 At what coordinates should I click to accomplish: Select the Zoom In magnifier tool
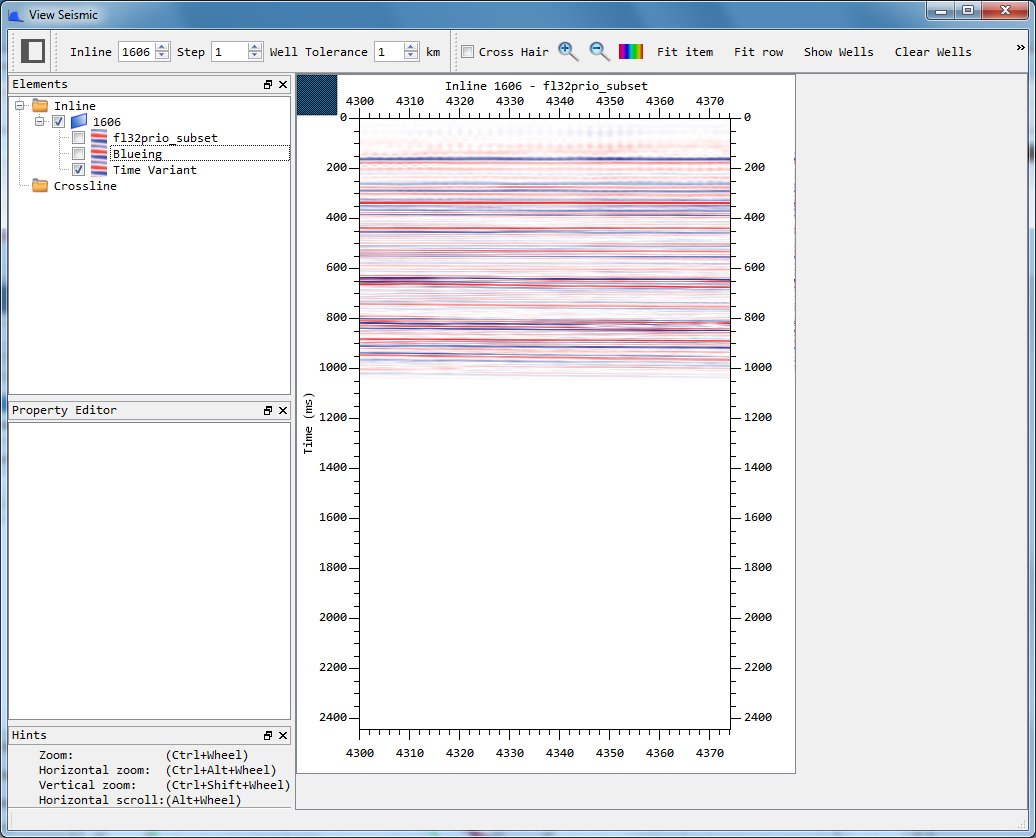pyautogui.click(x=566, y=50)
